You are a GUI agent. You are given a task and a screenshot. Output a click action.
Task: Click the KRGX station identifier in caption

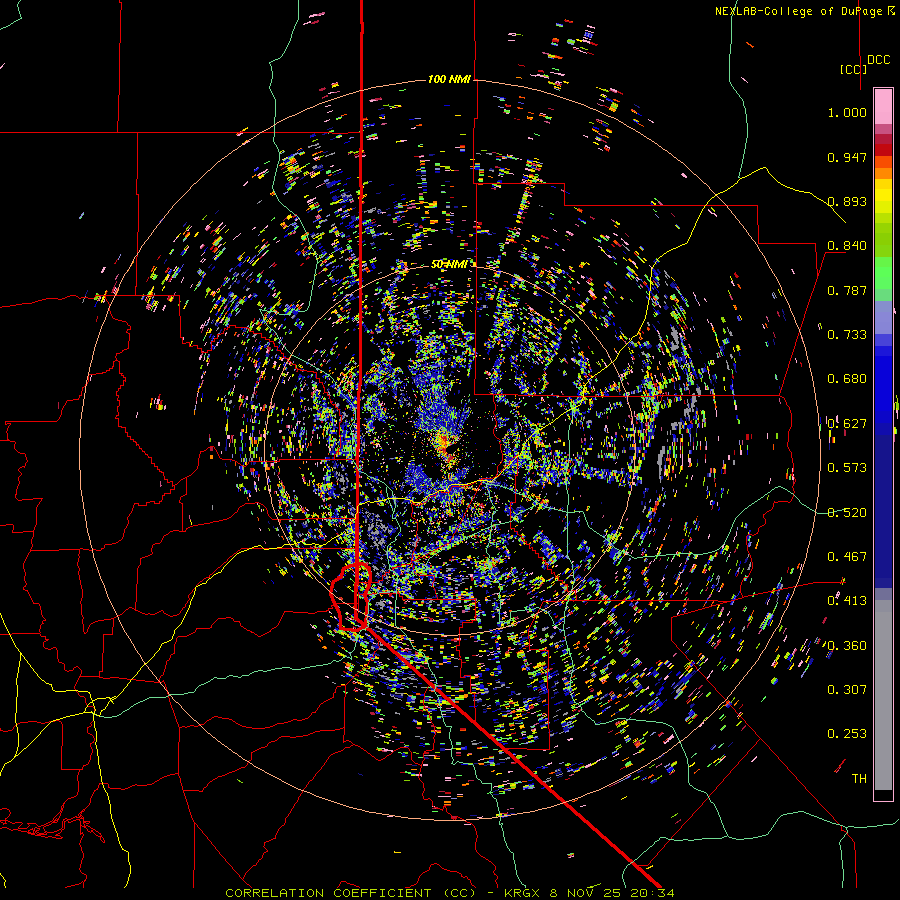click(522, 893)
